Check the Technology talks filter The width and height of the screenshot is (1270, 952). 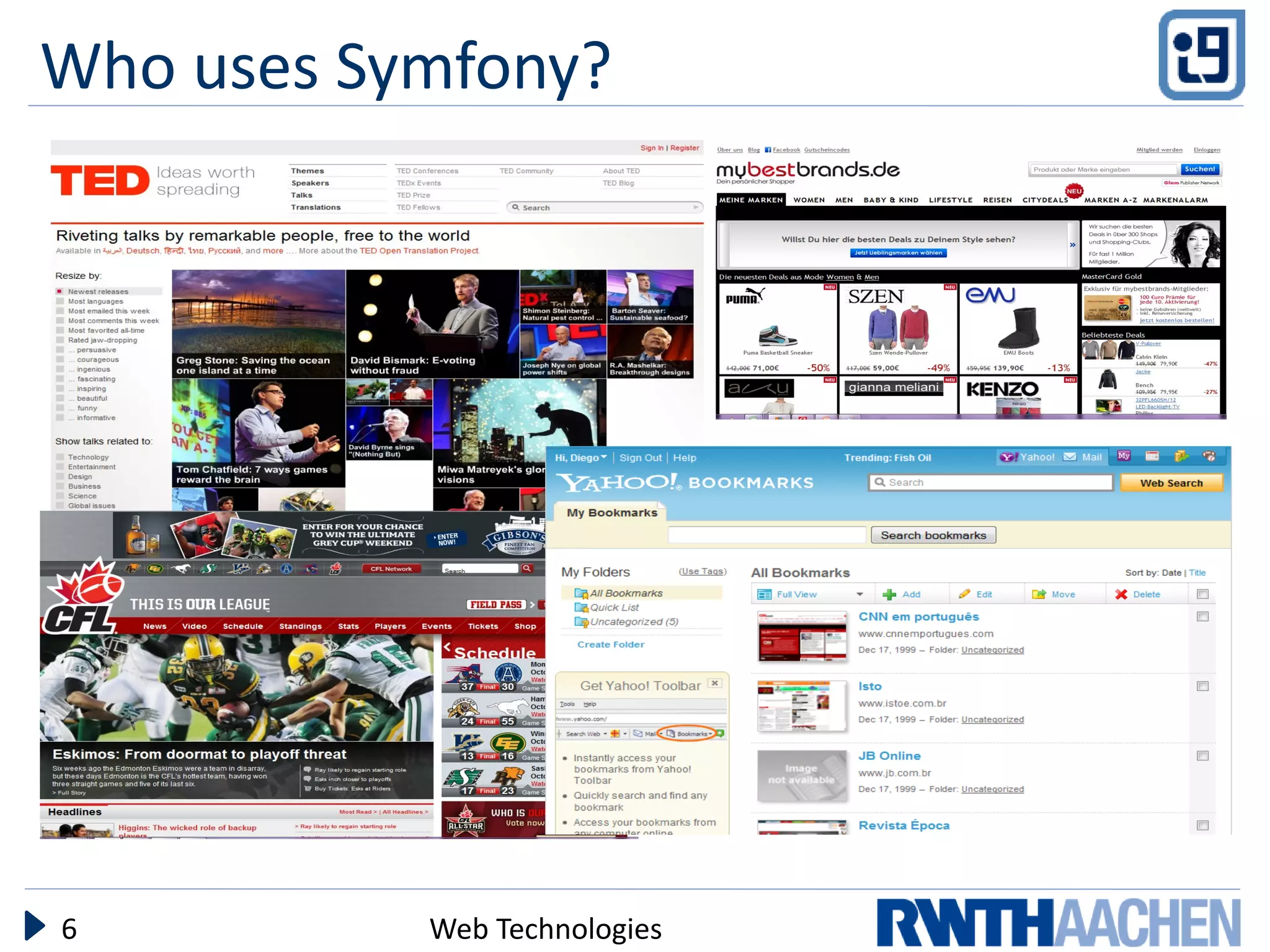tap(60, 457)
